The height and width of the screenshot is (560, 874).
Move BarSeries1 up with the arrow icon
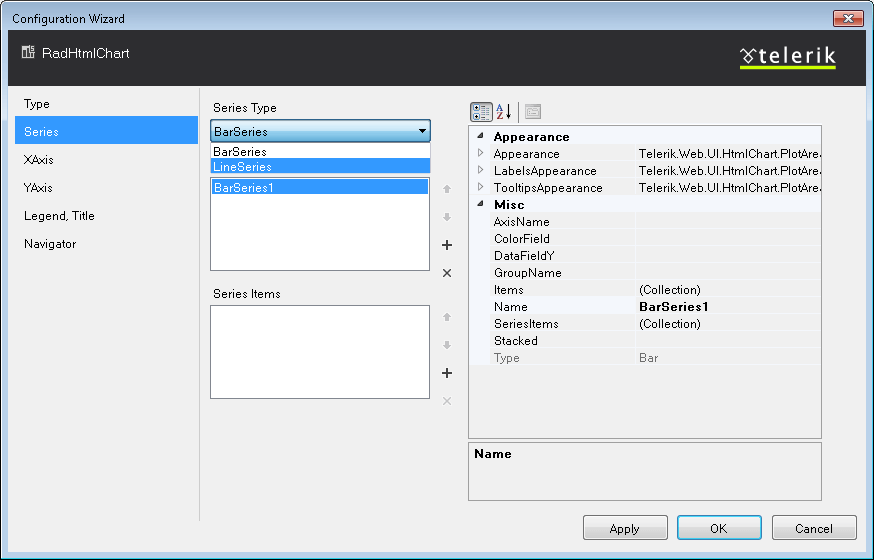pos(447,189)
